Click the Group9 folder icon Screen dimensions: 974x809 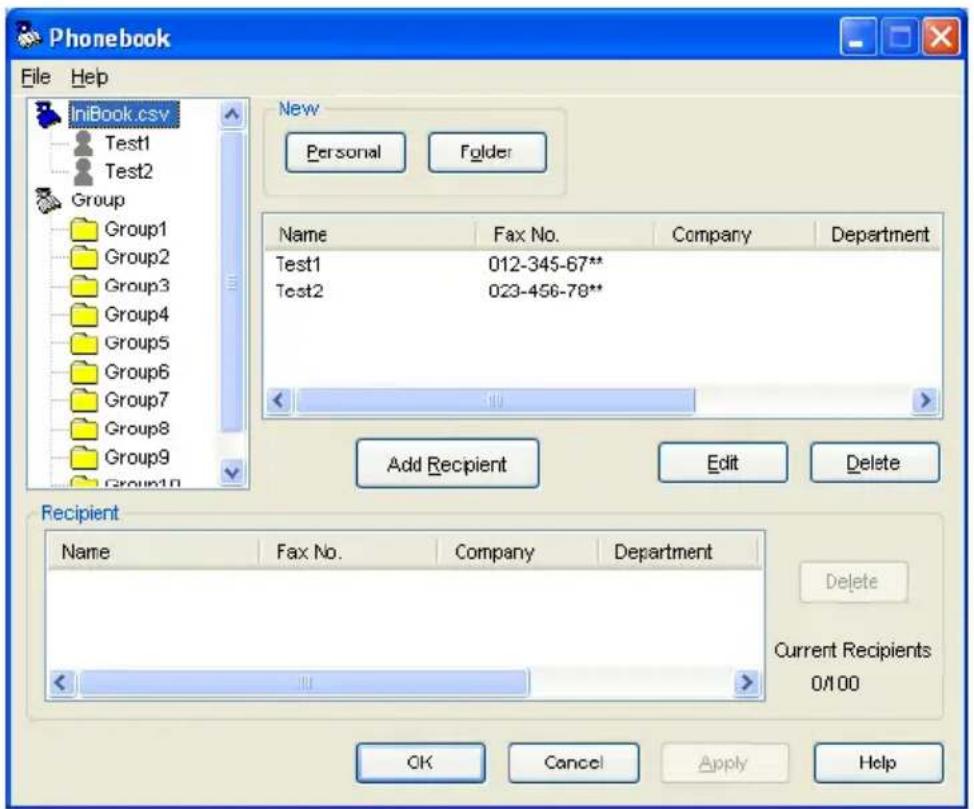(x=84, y=457)
